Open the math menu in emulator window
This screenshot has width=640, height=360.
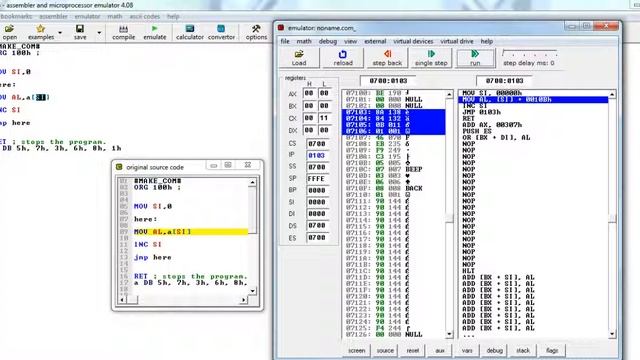pos(304,41)
